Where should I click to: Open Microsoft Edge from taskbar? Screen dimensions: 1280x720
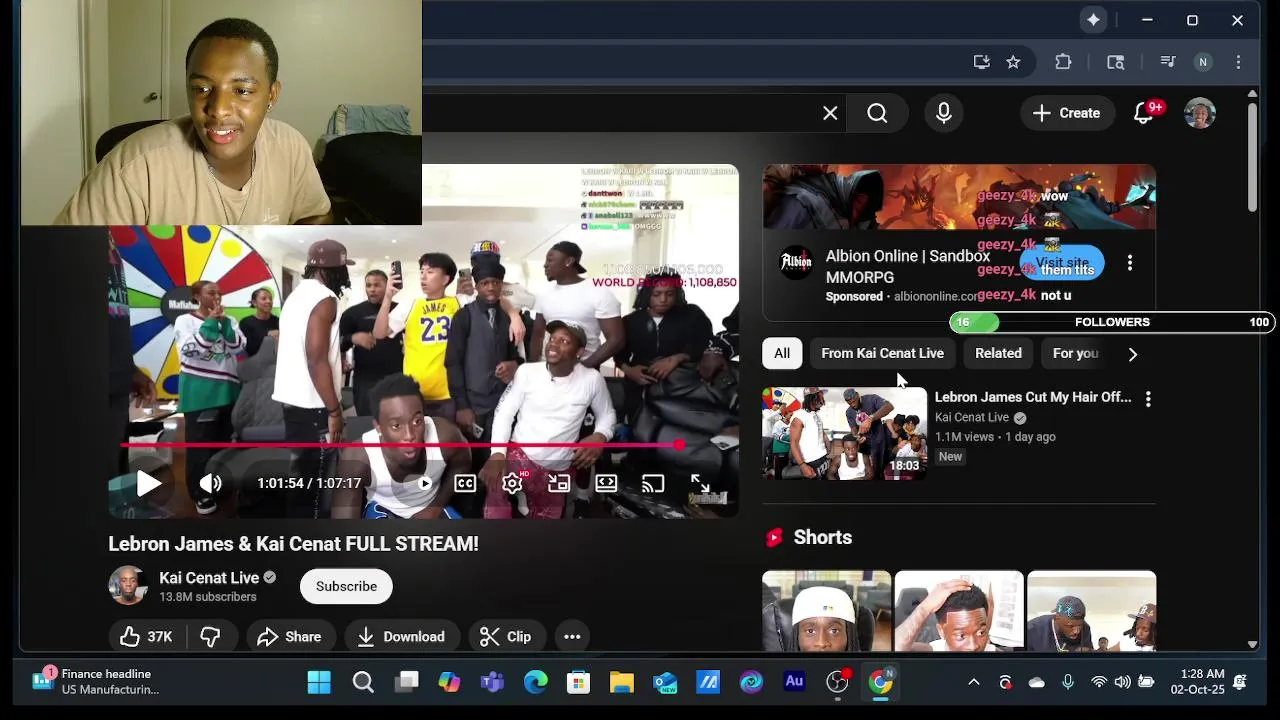click(x=536, y=682)
